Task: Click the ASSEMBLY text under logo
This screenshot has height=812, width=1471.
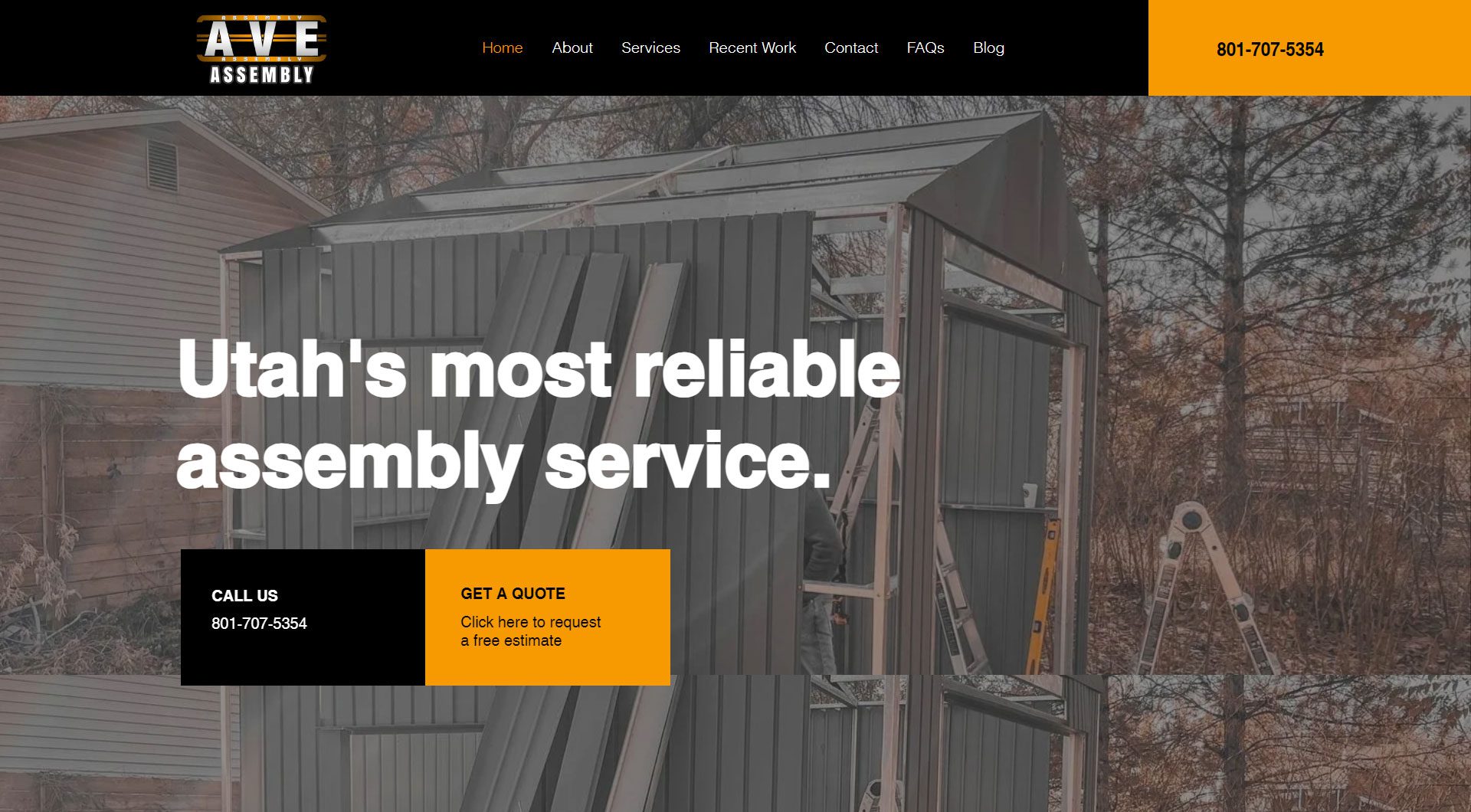Action: [262, 74]
